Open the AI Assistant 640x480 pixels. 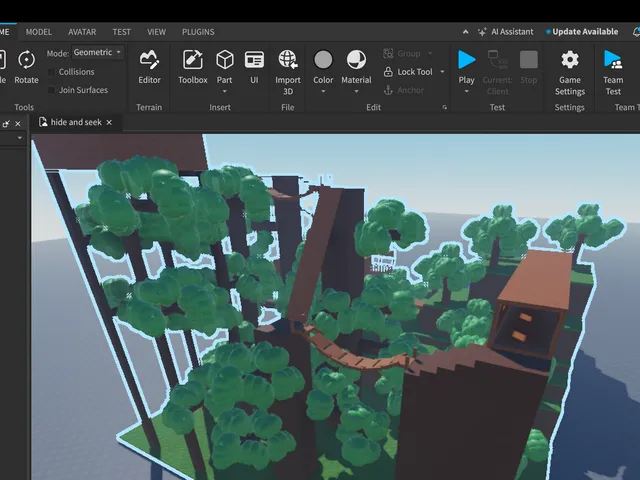pyautogui.click(x=506, y=32)
